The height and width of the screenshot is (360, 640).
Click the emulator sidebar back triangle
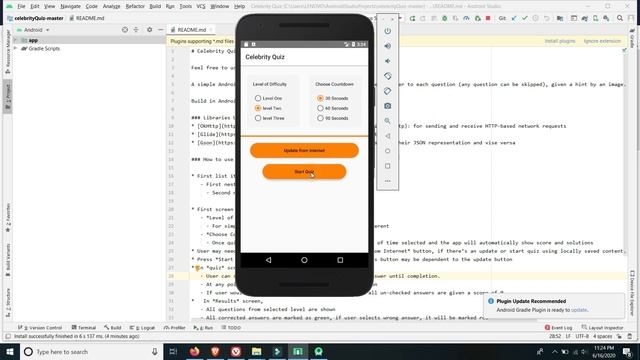coord(387,136)
